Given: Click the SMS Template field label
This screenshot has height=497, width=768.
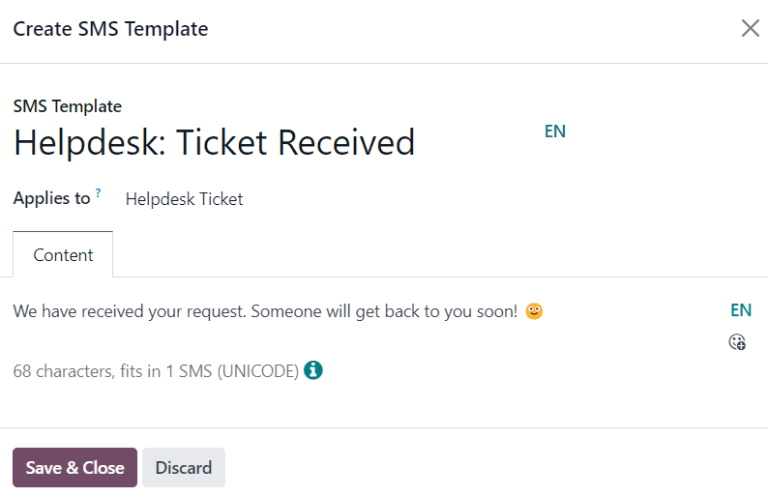Looking at the screenshot, I should click(67, 106).
